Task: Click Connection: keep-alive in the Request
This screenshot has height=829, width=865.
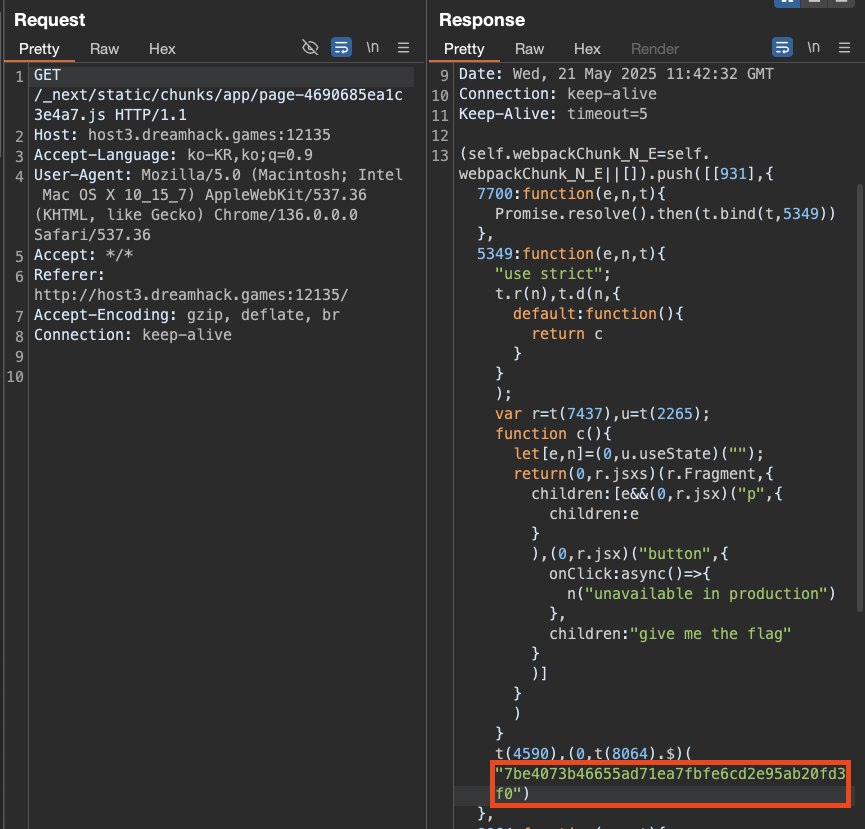Action: click(x=132, y=335)
